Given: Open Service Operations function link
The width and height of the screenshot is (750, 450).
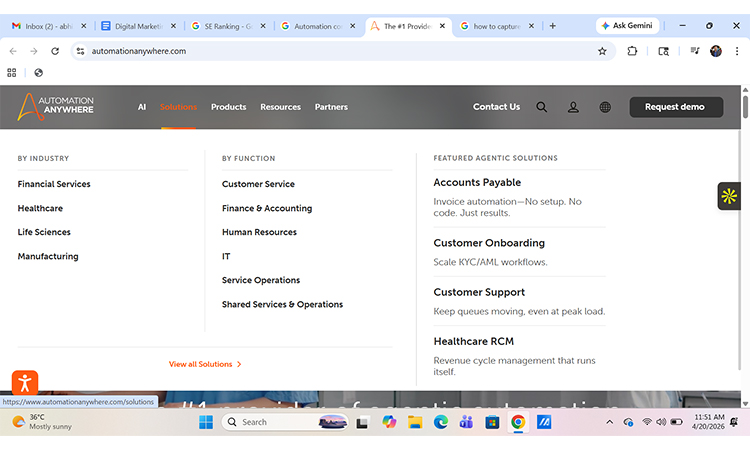Looking at the screenshot, I should pos(261,280).
